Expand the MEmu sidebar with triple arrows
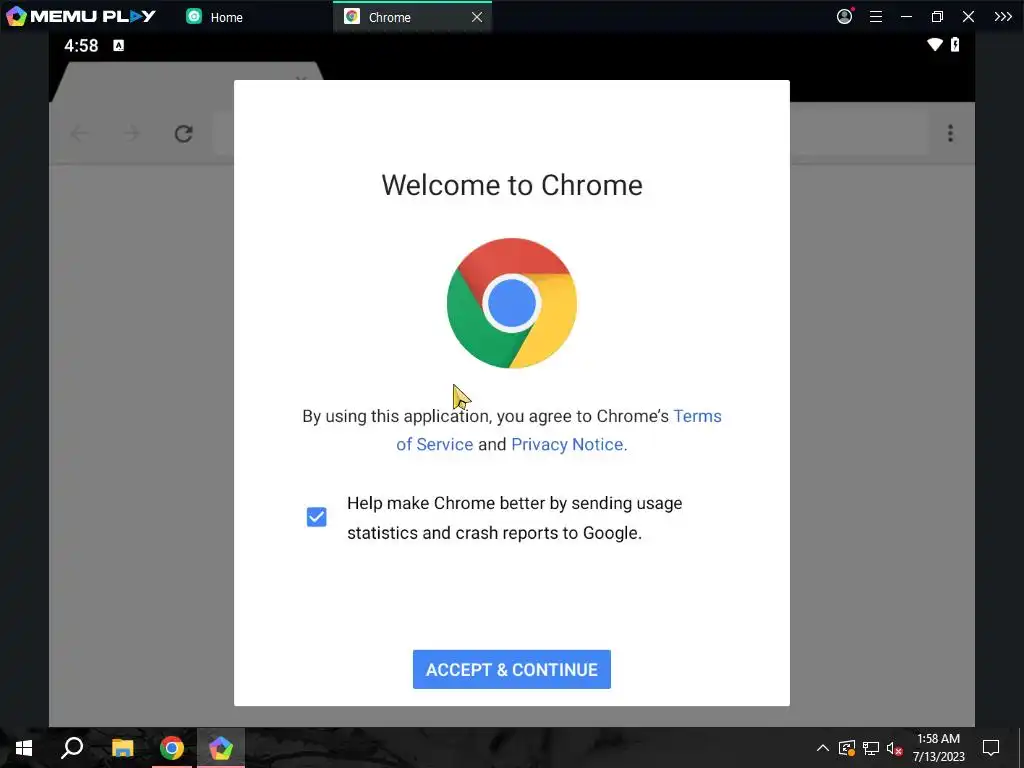This screenshot has height=768, width=1024. (x=1002, y=17)
